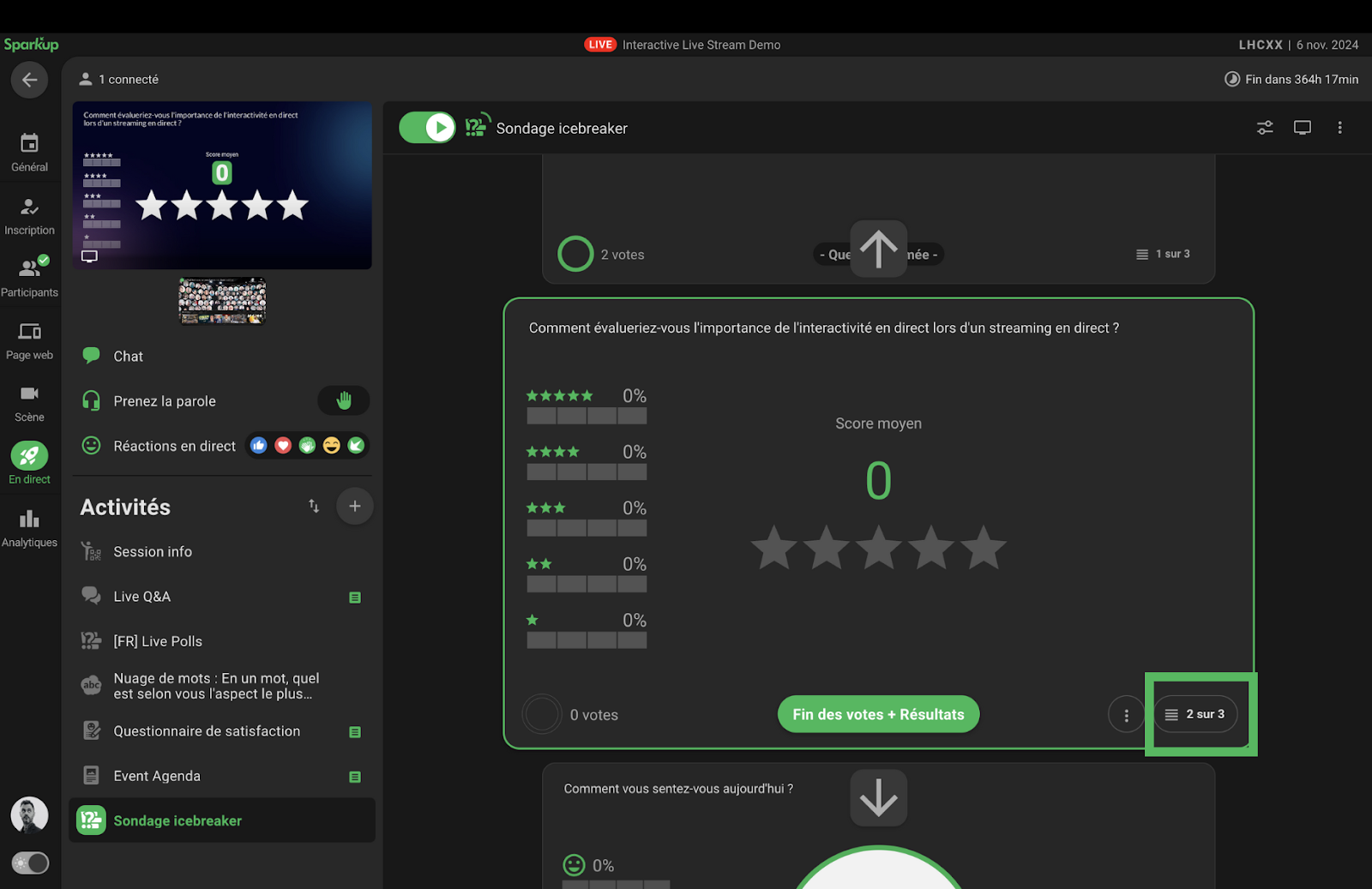The width and height of the screenshot is (1372, 889).
Task: Open the settings sliders icon in header
Action: tap(1265, 128)
